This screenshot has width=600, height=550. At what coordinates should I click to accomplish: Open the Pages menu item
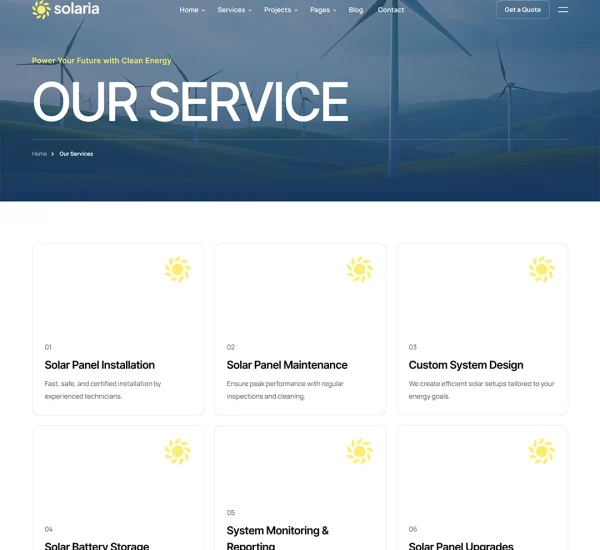click(x=320, y=10)
